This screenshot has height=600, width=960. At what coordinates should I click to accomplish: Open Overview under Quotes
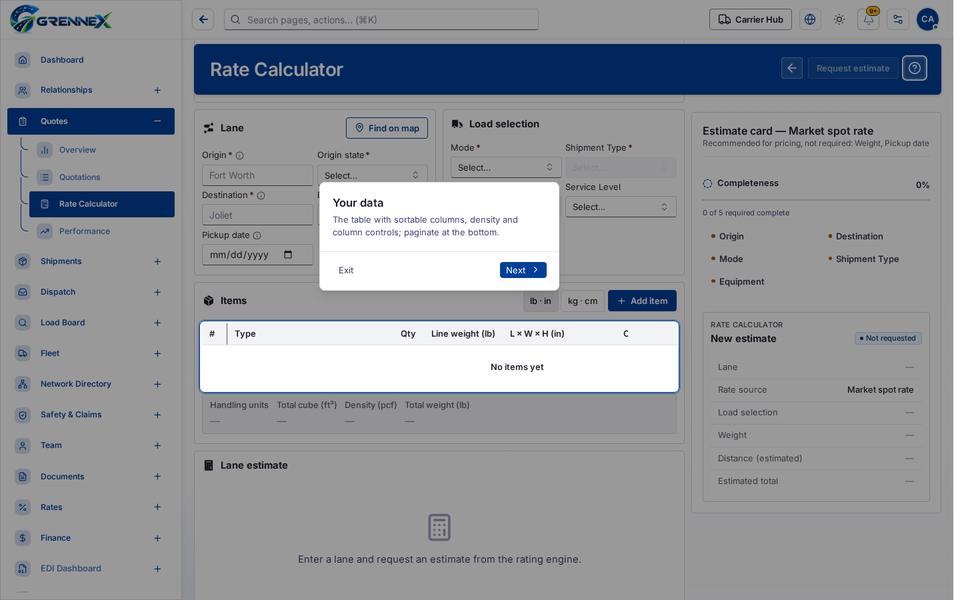pos(77,150)
